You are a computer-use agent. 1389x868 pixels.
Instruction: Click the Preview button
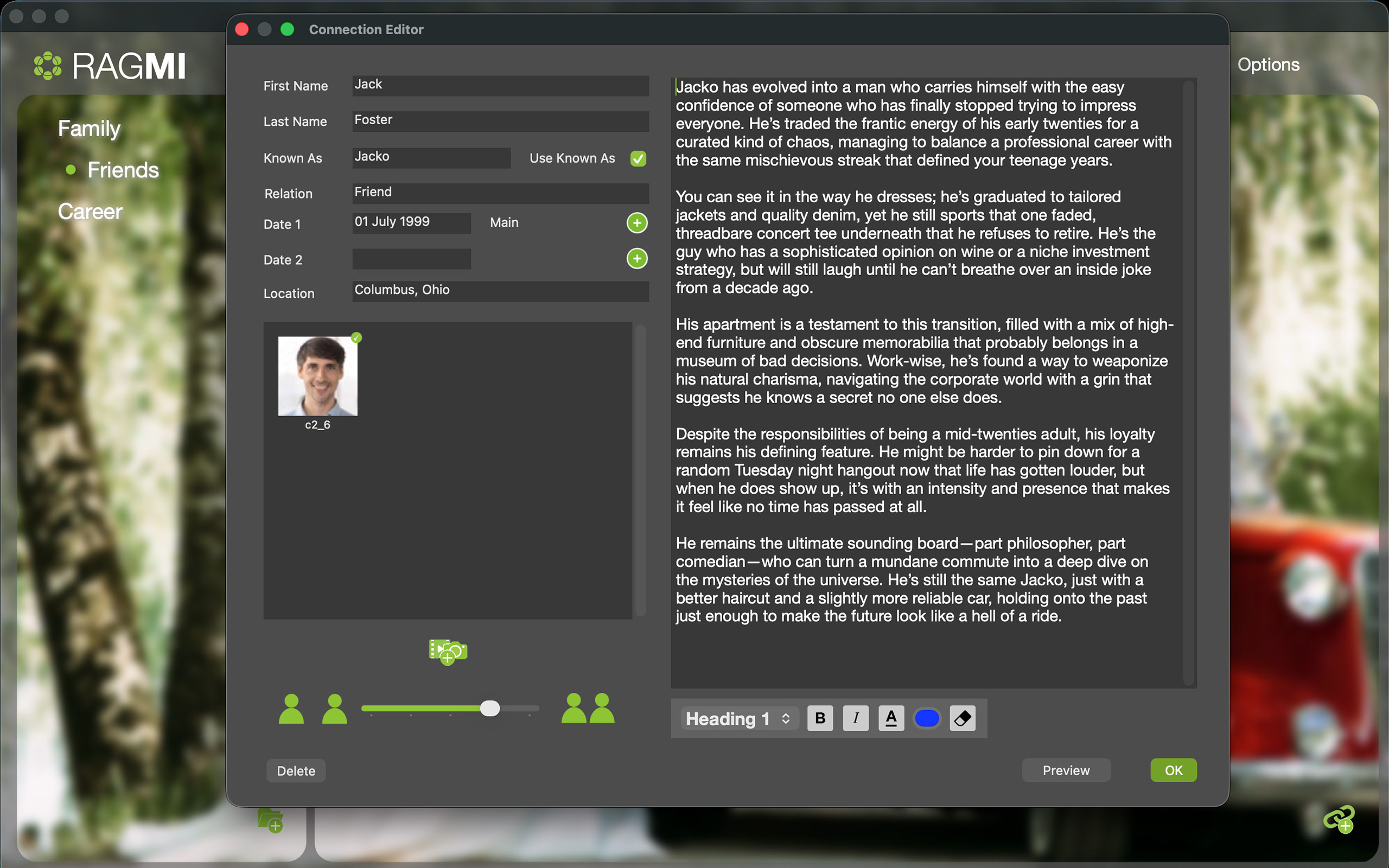tap(1066, 770)
